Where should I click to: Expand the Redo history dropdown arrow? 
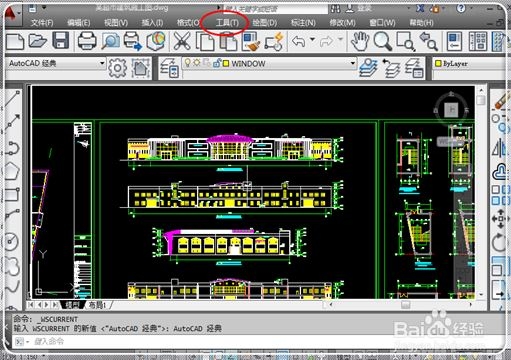click(340, 39)
